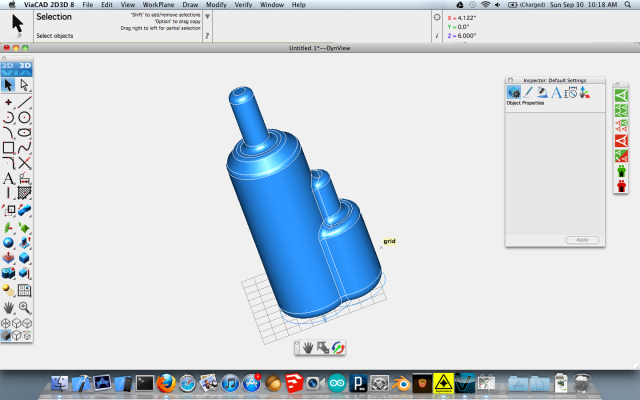Toggle the Object Properties tab in the Inspector
The width and height of the screenshot is (640, 400).
514,92
